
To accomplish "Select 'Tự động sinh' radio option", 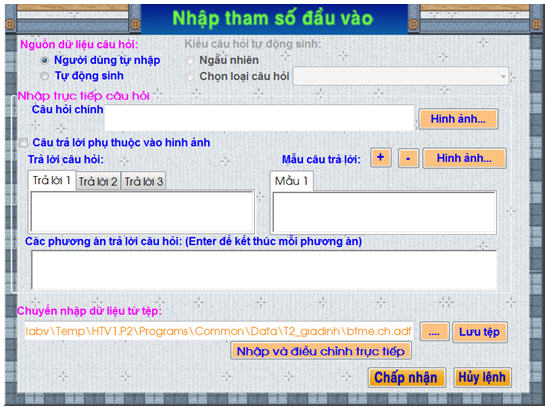I will click(x=45, y=76).
